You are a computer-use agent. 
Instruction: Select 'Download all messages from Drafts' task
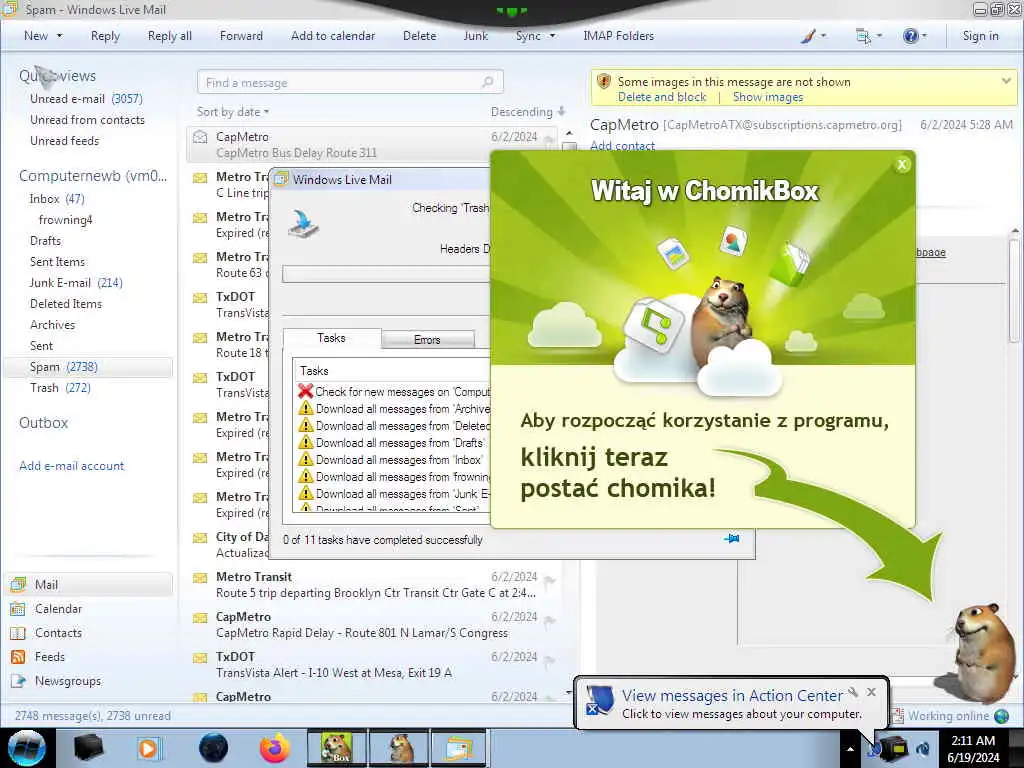coord(394,443)
